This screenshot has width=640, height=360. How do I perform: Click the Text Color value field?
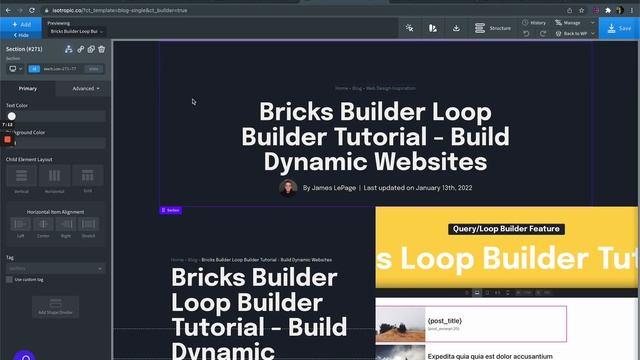(x=60, y=116)
